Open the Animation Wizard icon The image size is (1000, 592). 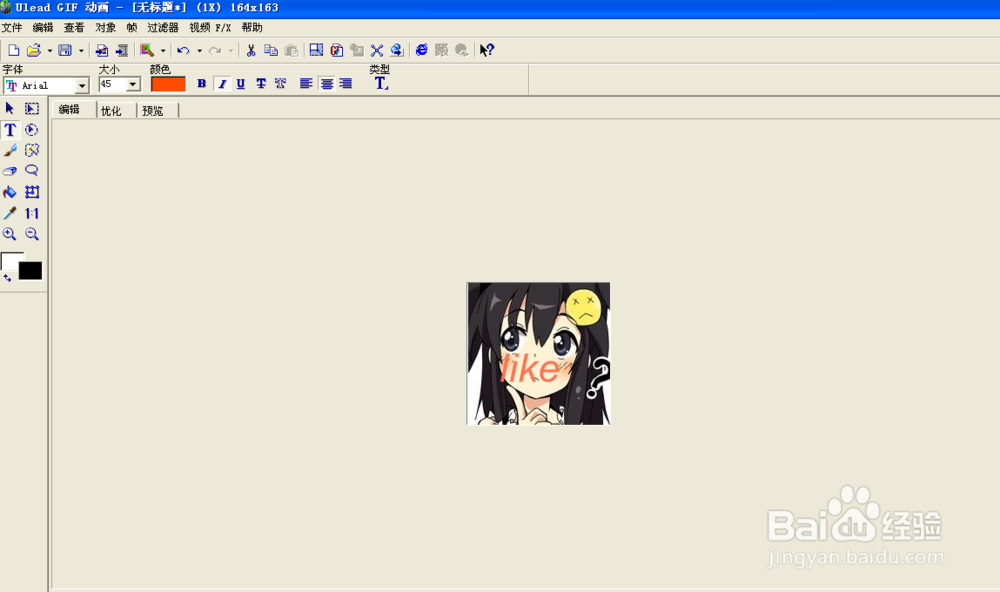click(147, 50)
